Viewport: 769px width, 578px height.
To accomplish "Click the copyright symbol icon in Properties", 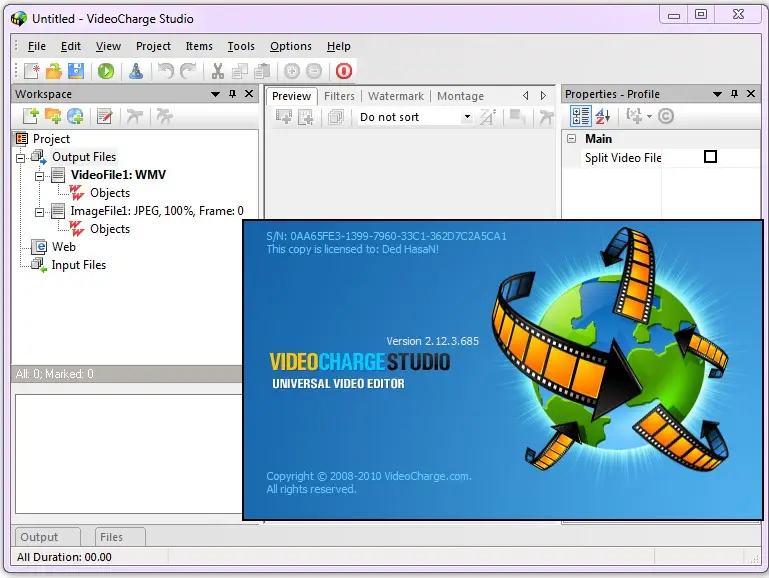I will 666,116.
